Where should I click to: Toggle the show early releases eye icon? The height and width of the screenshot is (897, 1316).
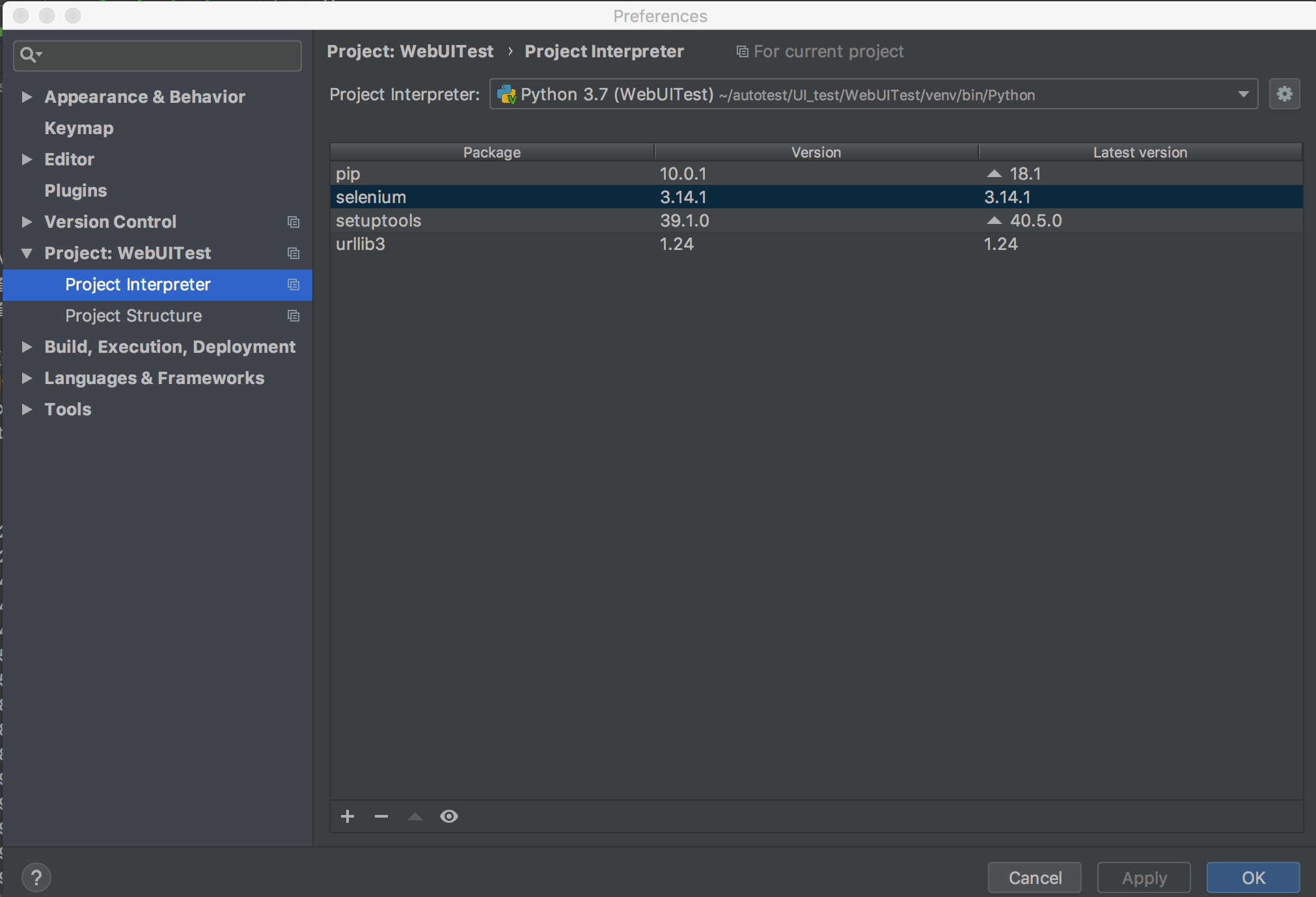[x=449, y=816]
